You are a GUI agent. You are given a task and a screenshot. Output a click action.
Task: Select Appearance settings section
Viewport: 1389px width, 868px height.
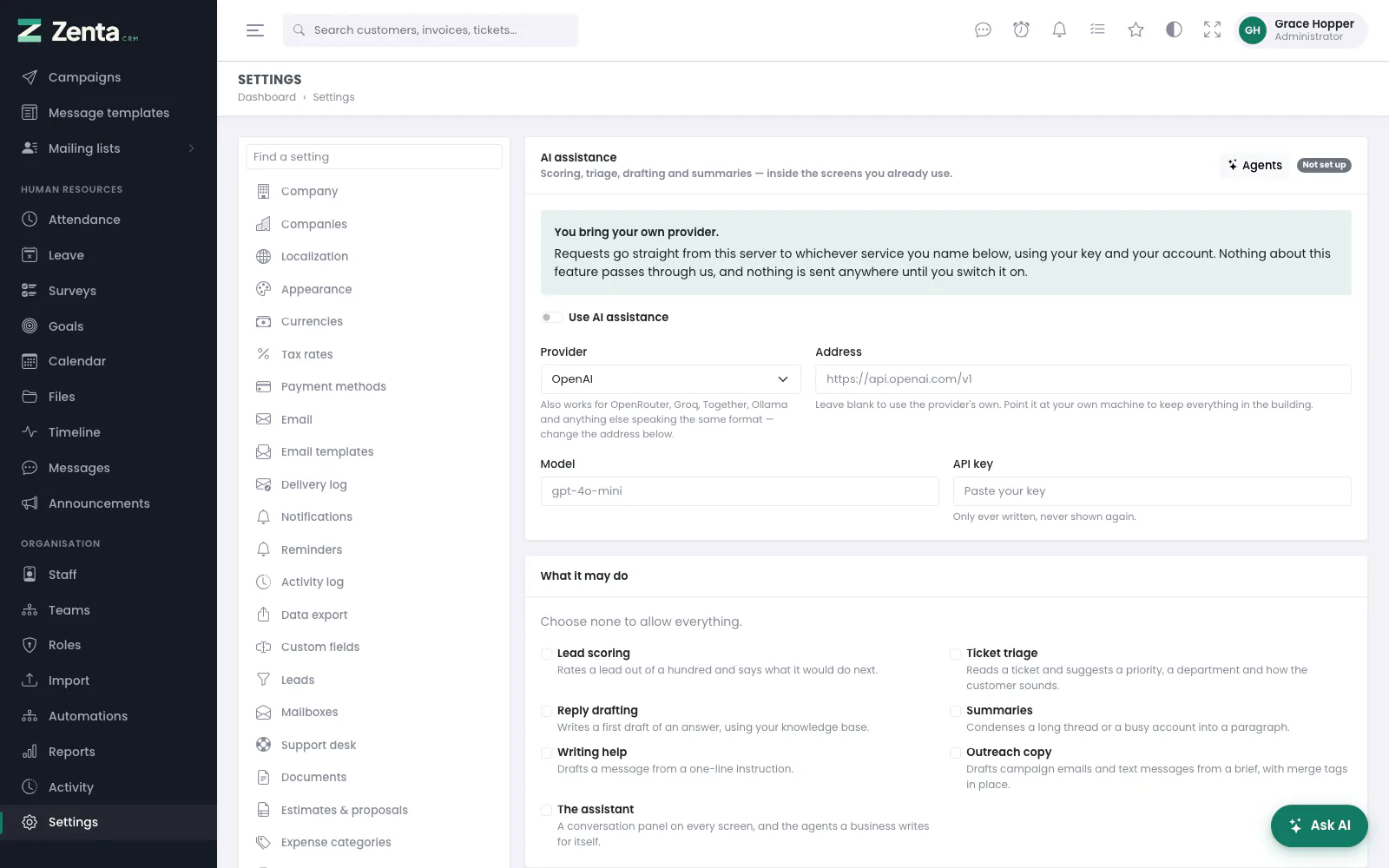[374, 289]
